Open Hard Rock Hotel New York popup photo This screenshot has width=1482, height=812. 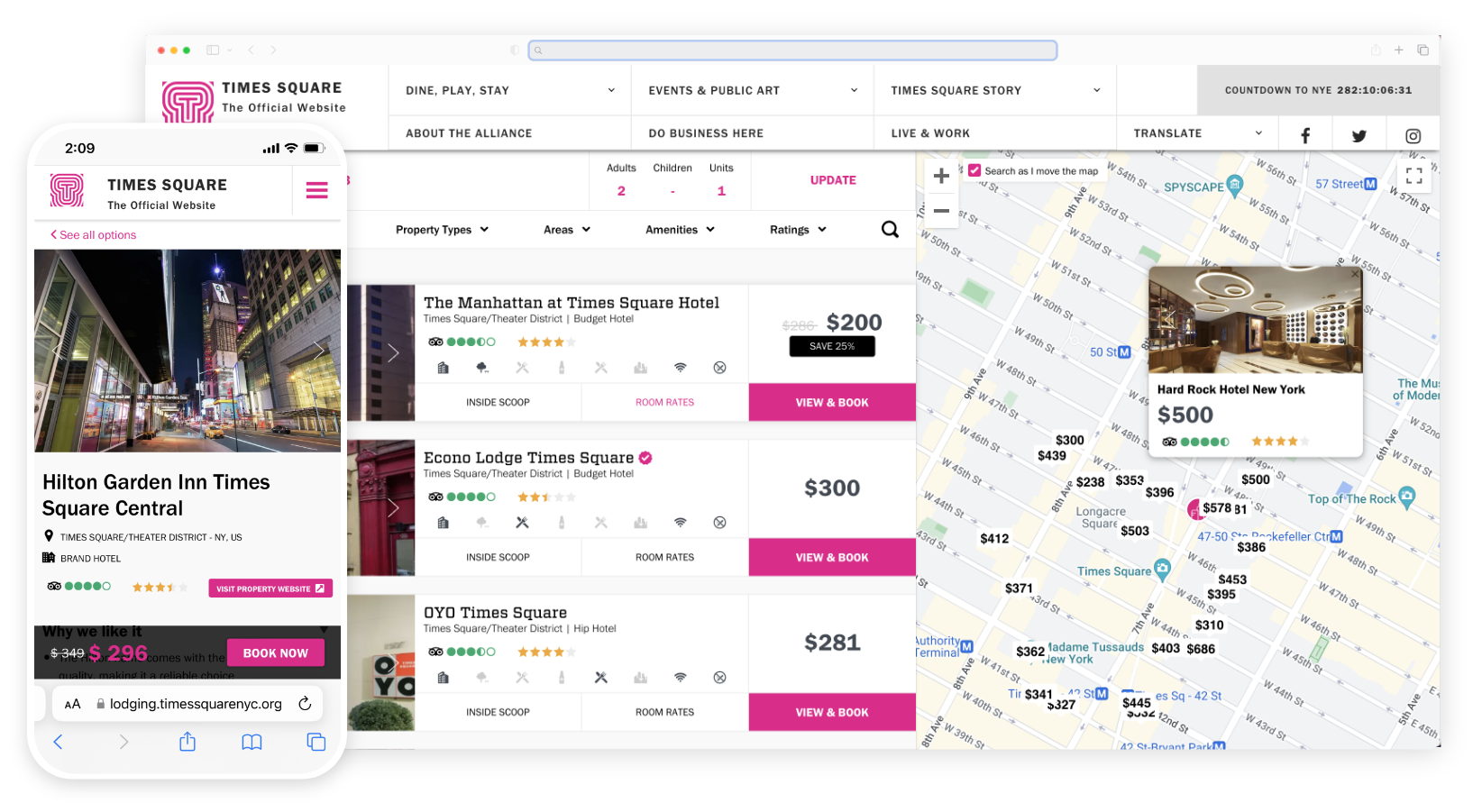coord(1255,320)
